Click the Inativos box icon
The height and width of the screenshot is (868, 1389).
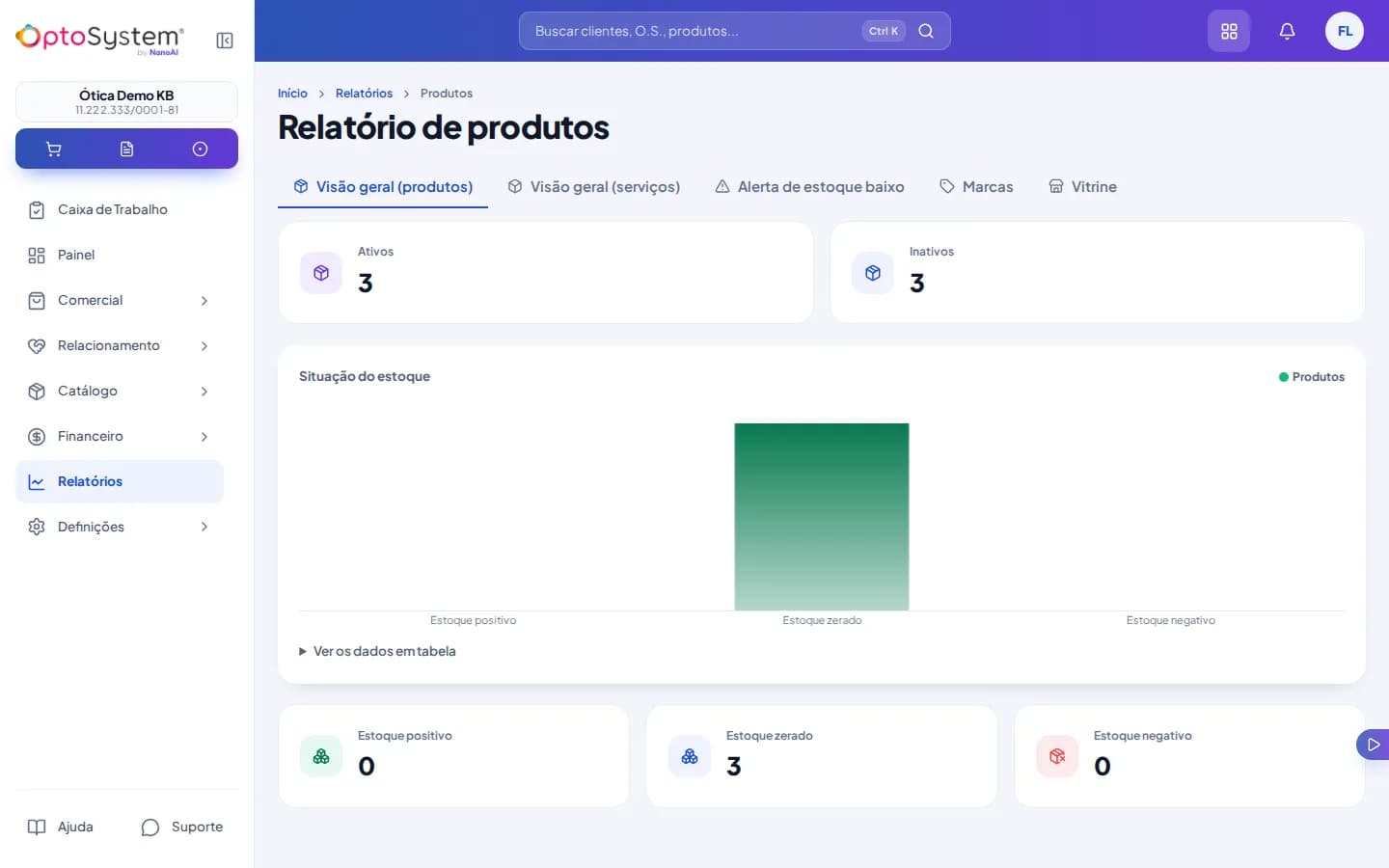873,273
